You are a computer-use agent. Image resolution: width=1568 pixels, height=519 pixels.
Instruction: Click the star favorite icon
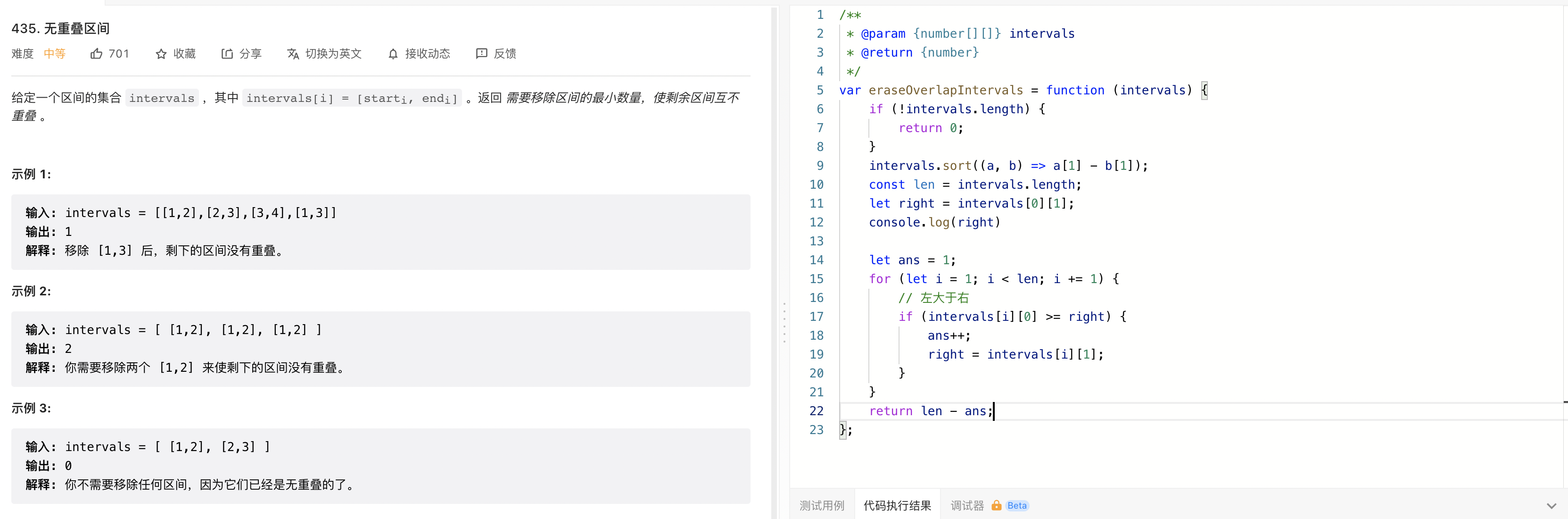click(161, 54)
